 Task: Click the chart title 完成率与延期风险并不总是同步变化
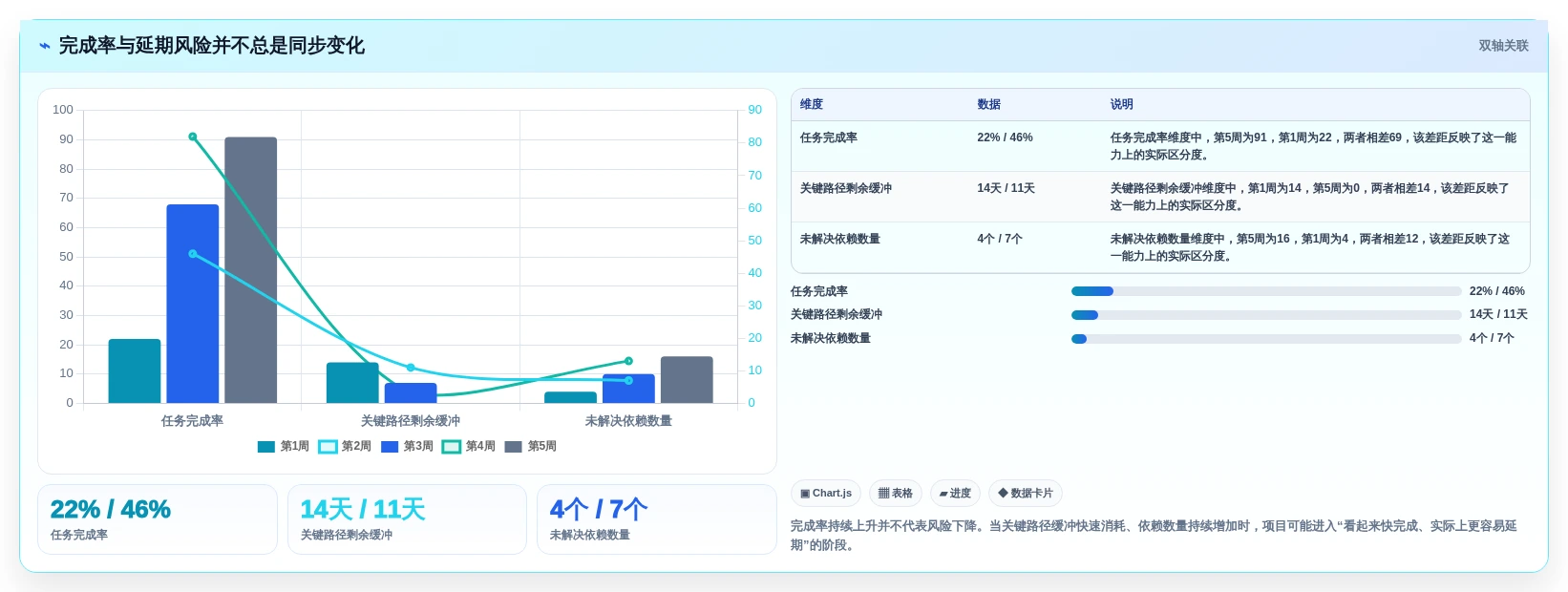pyautogui.click(x=212, y=46)
